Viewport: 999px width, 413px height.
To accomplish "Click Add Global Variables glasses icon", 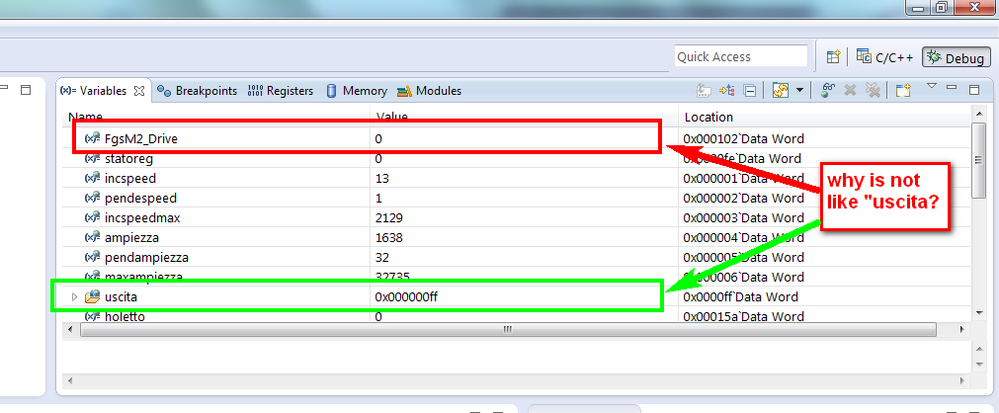I will 828,91.
